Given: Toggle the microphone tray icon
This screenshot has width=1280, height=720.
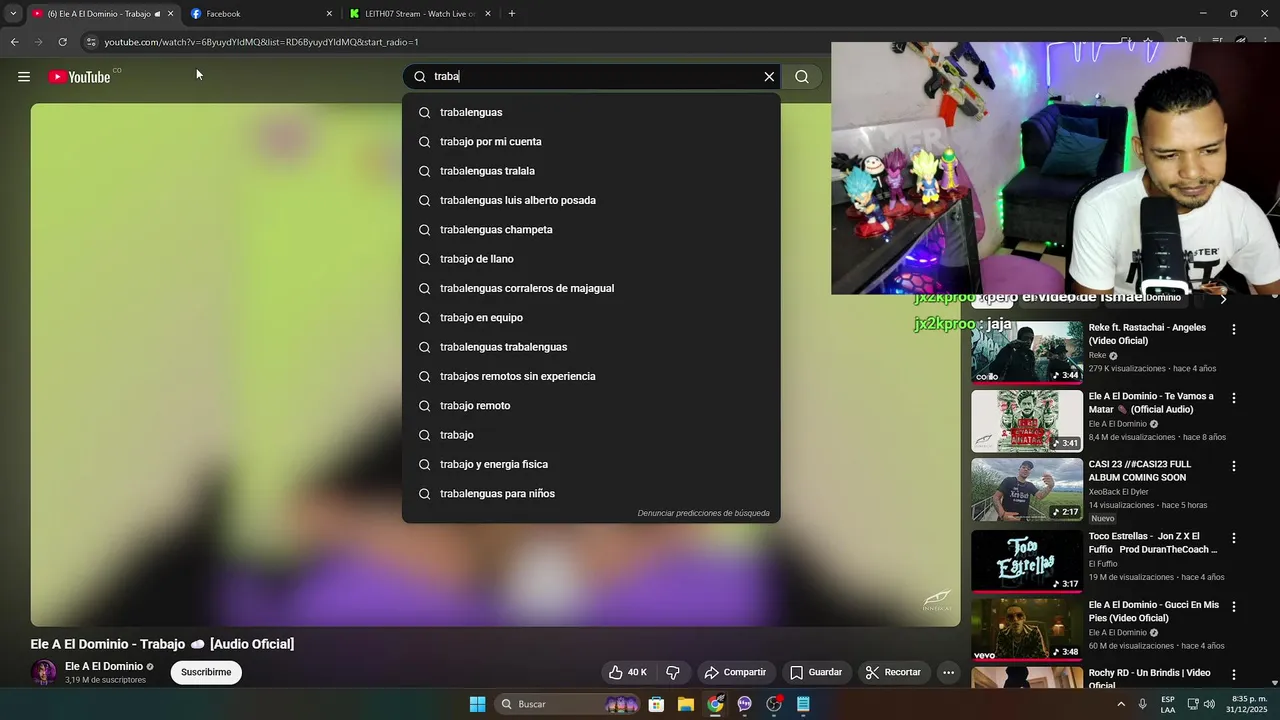Looking at the screenshot, I should click(1142, 704).
